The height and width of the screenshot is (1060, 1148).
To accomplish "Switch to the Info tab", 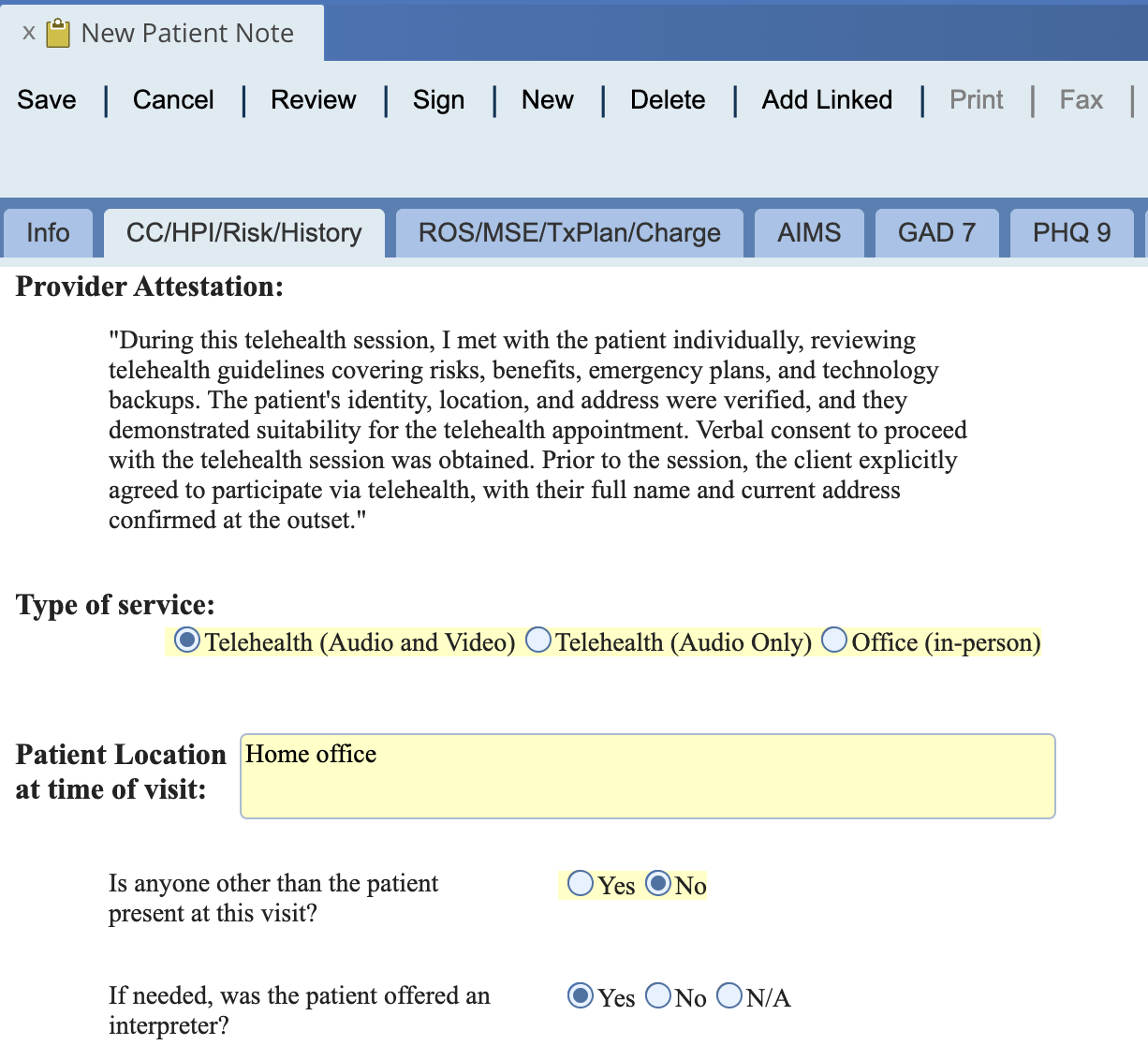I will [48, 232].
